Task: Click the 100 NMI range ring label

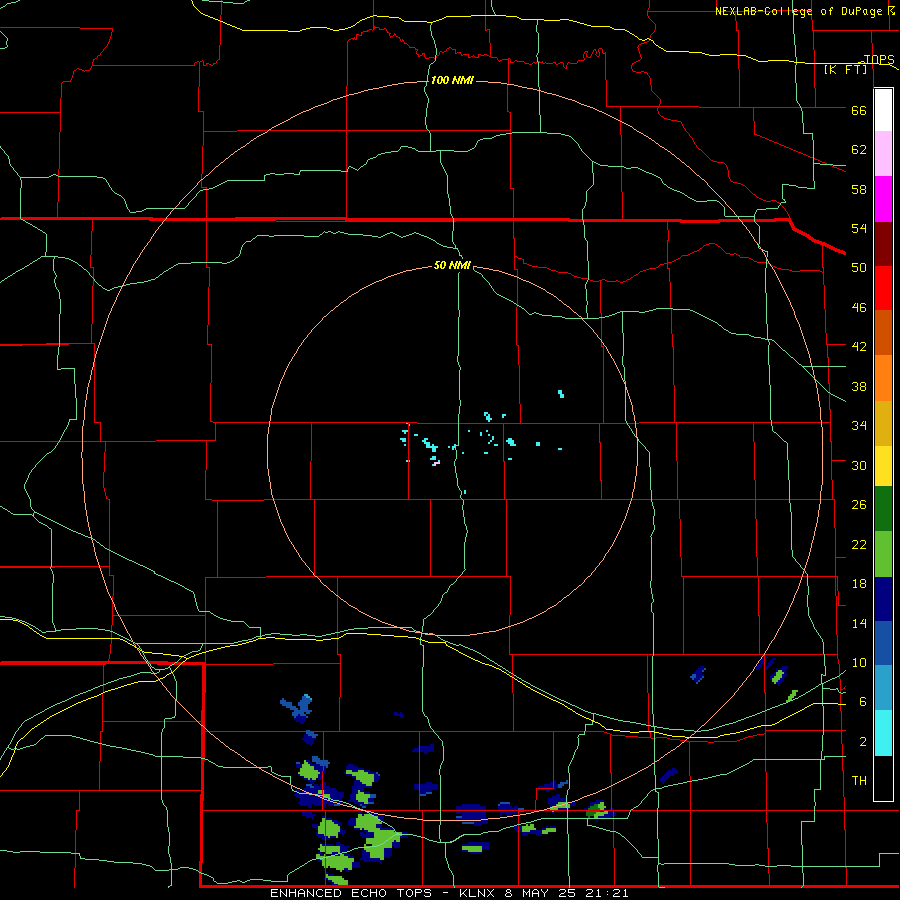Action: [452, 80]
